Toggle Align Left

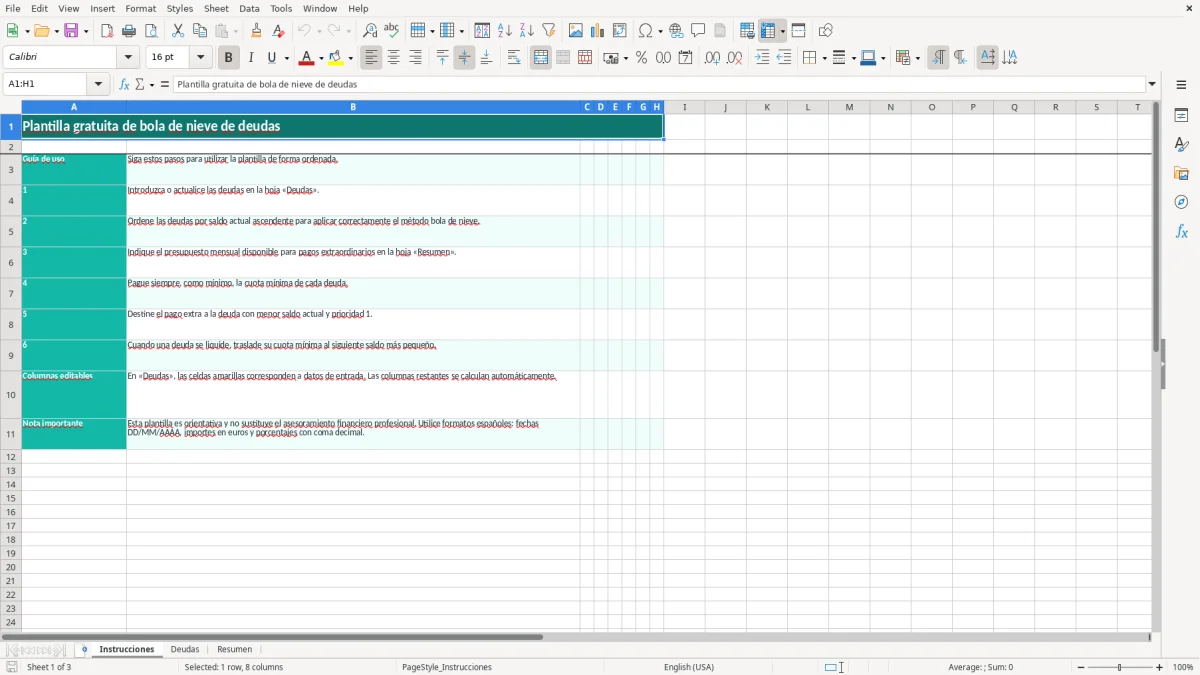tap(371, 58)
